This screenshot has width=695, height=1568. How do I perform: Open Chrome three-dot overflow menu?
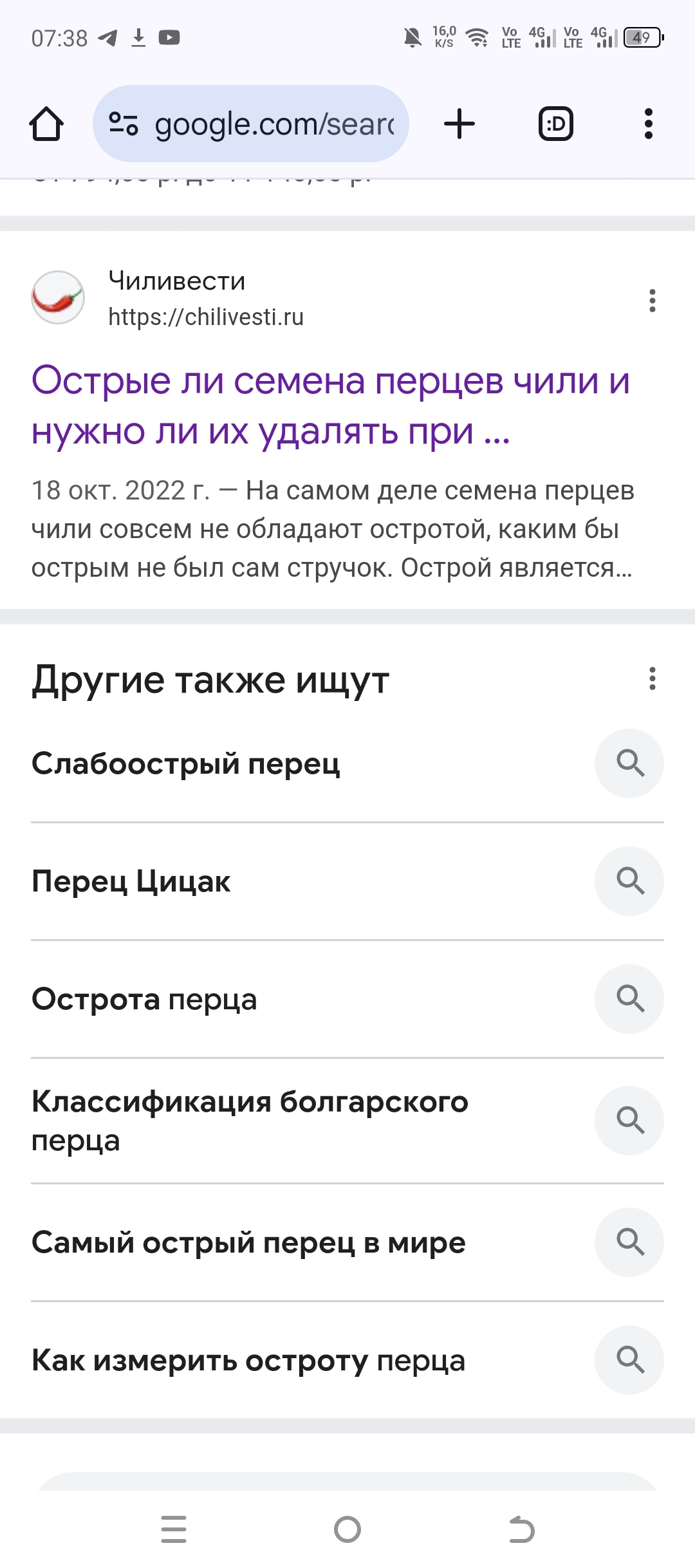coord(648,124)
